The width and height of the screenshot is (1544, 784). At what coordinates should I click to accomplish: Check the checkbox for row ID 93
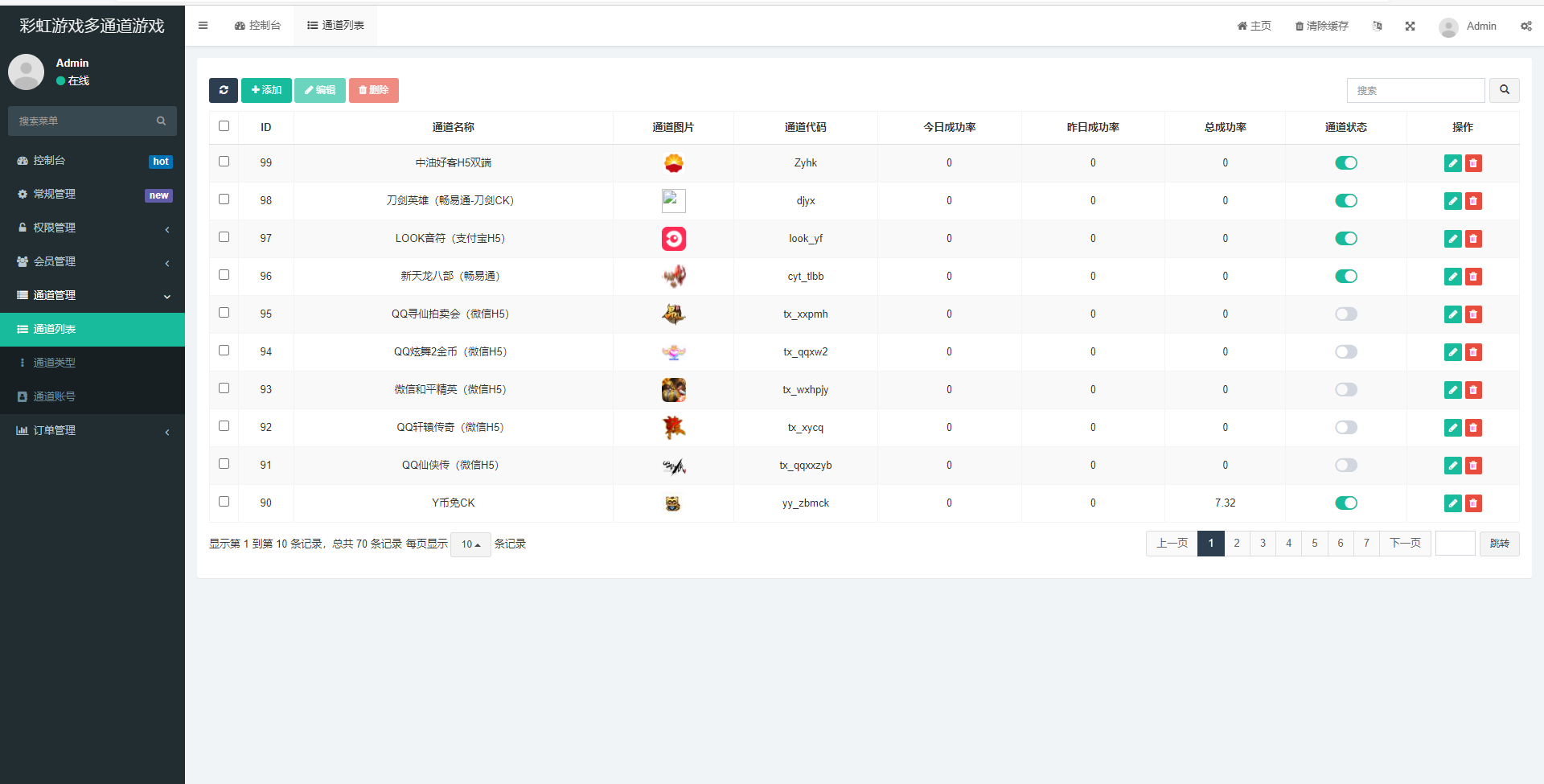tap(224, 388)
